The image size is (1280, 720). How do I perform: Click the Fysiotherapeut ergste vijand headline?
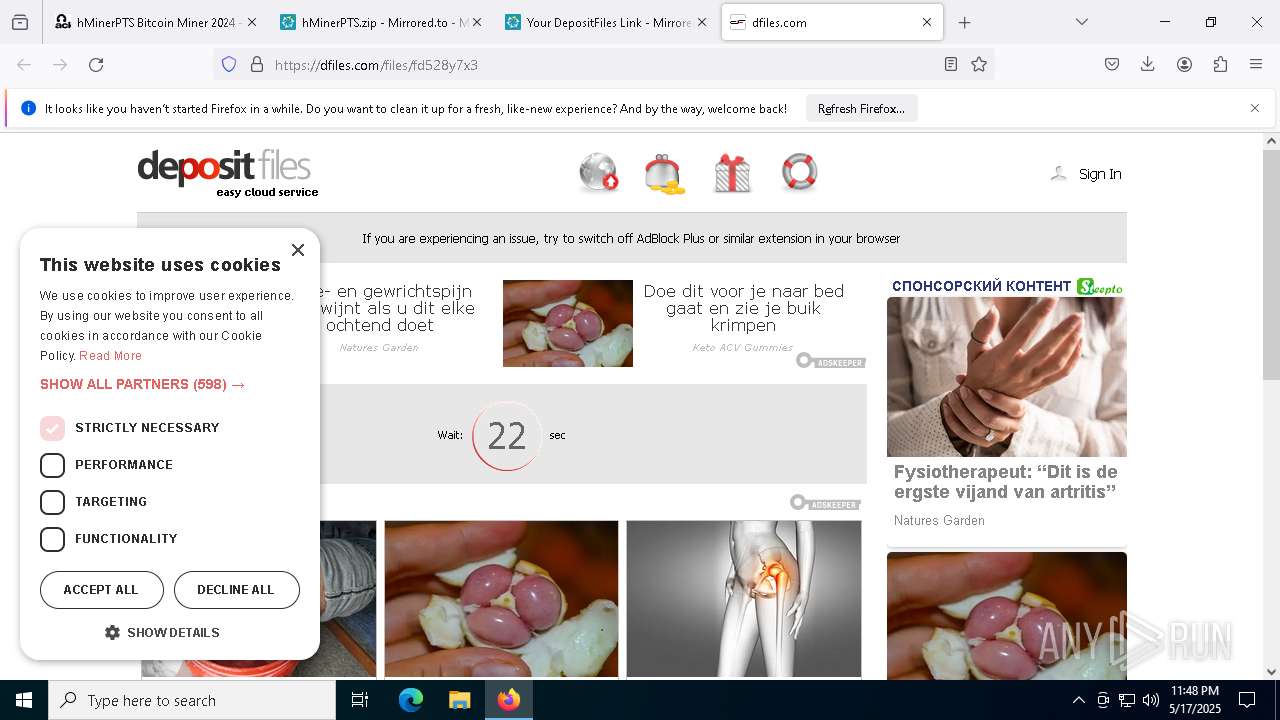[1005, 482]
